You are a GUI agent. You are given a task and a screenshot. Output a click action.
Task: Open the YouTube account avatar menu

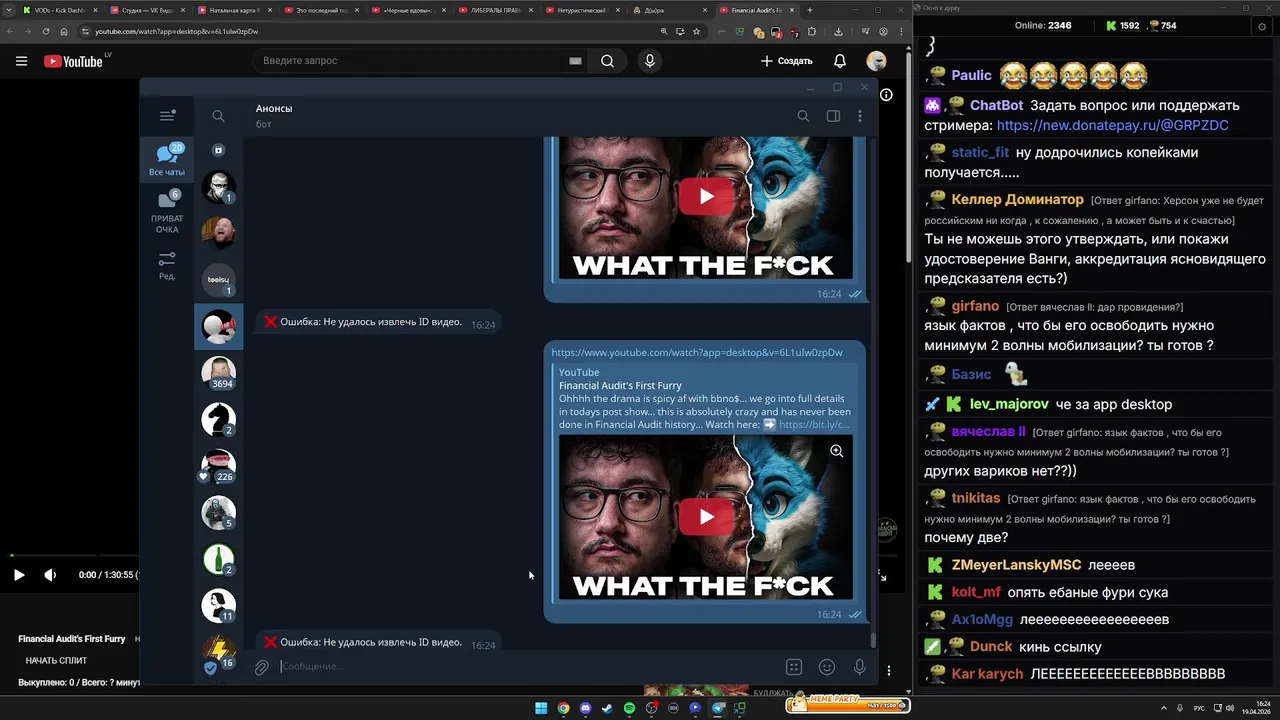click(x=876, y=61)
